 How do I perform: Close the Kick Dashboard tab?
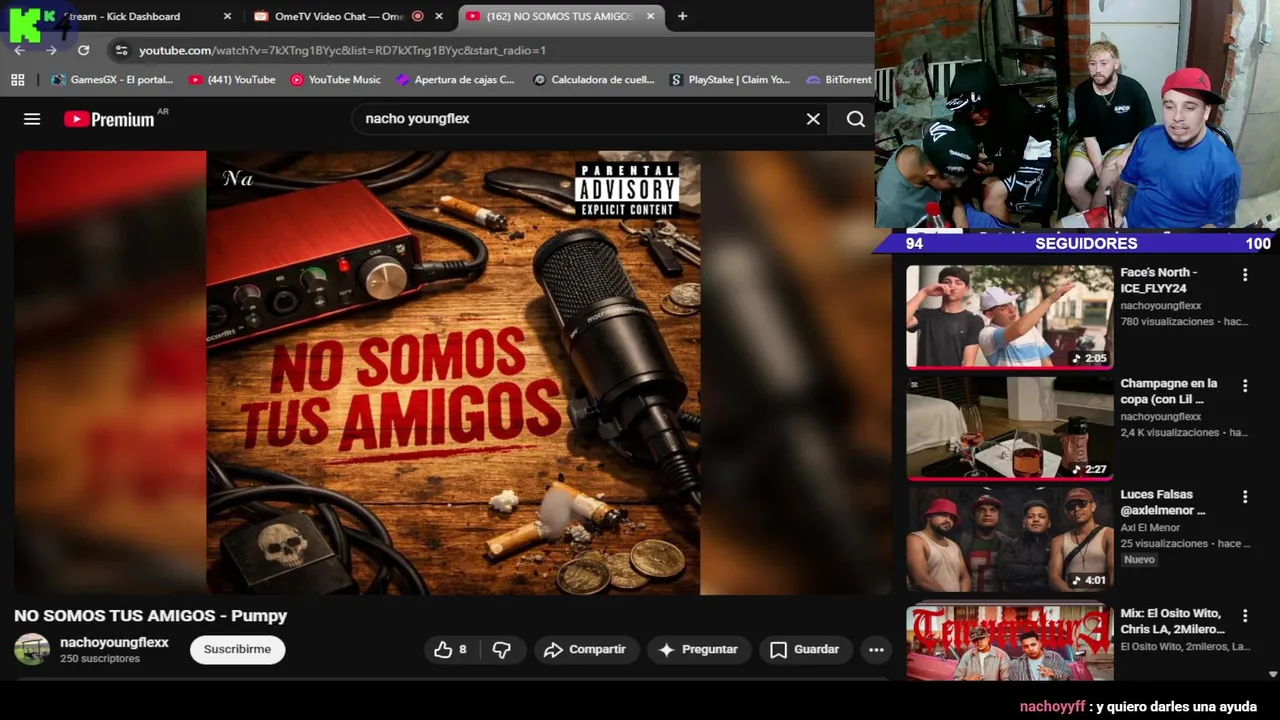[227, 16]
